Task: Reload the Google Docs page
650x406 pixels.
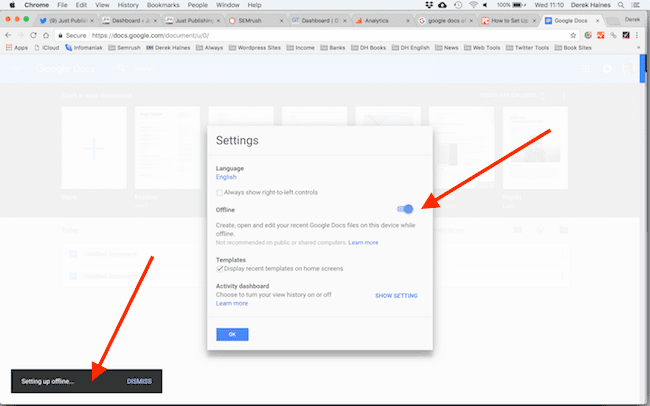Action: (x=34, y=35)
